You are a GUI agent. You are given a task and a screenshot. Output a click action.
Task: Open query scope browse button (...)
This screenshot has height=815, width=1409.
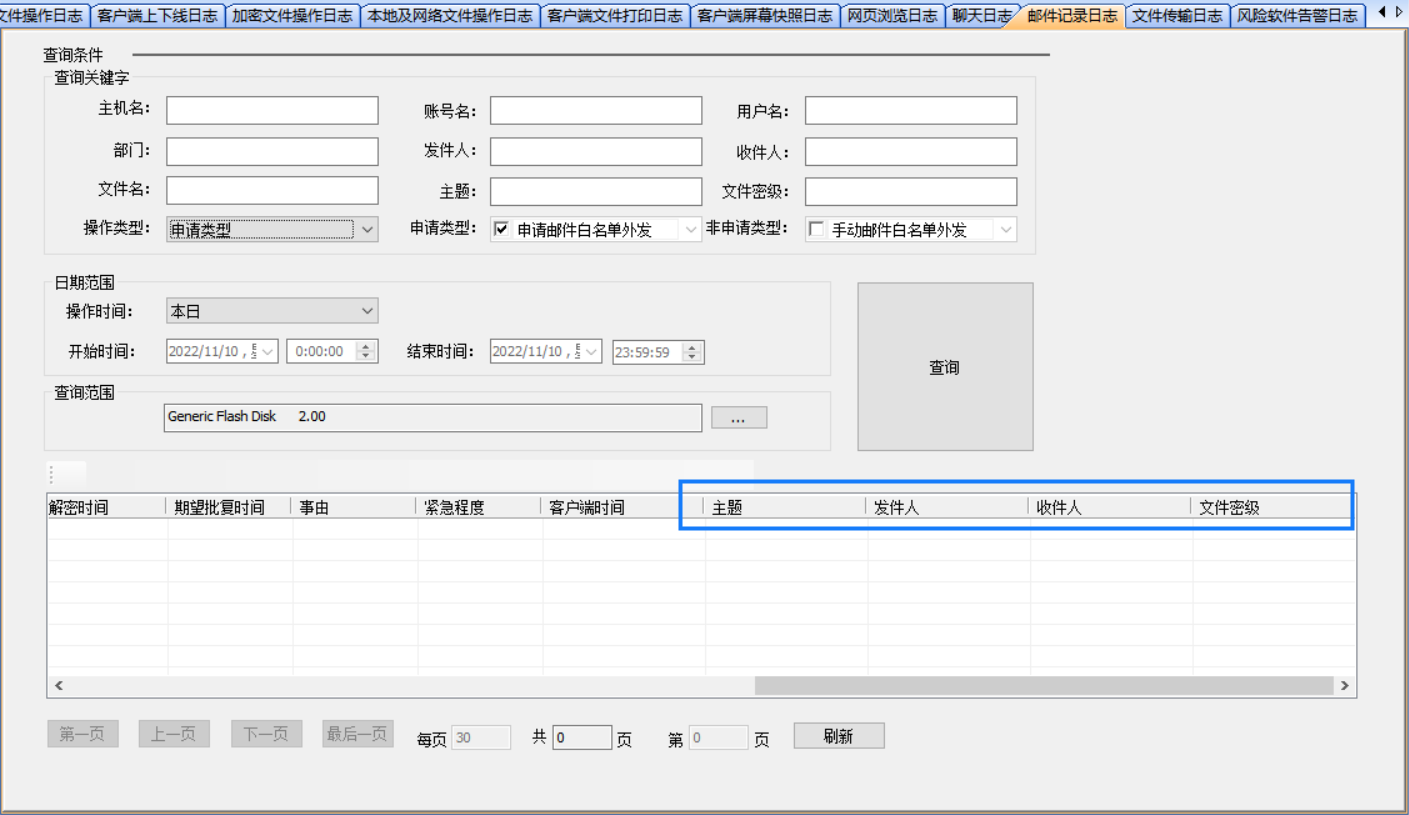pyautogui.click(x=738, y=418)
